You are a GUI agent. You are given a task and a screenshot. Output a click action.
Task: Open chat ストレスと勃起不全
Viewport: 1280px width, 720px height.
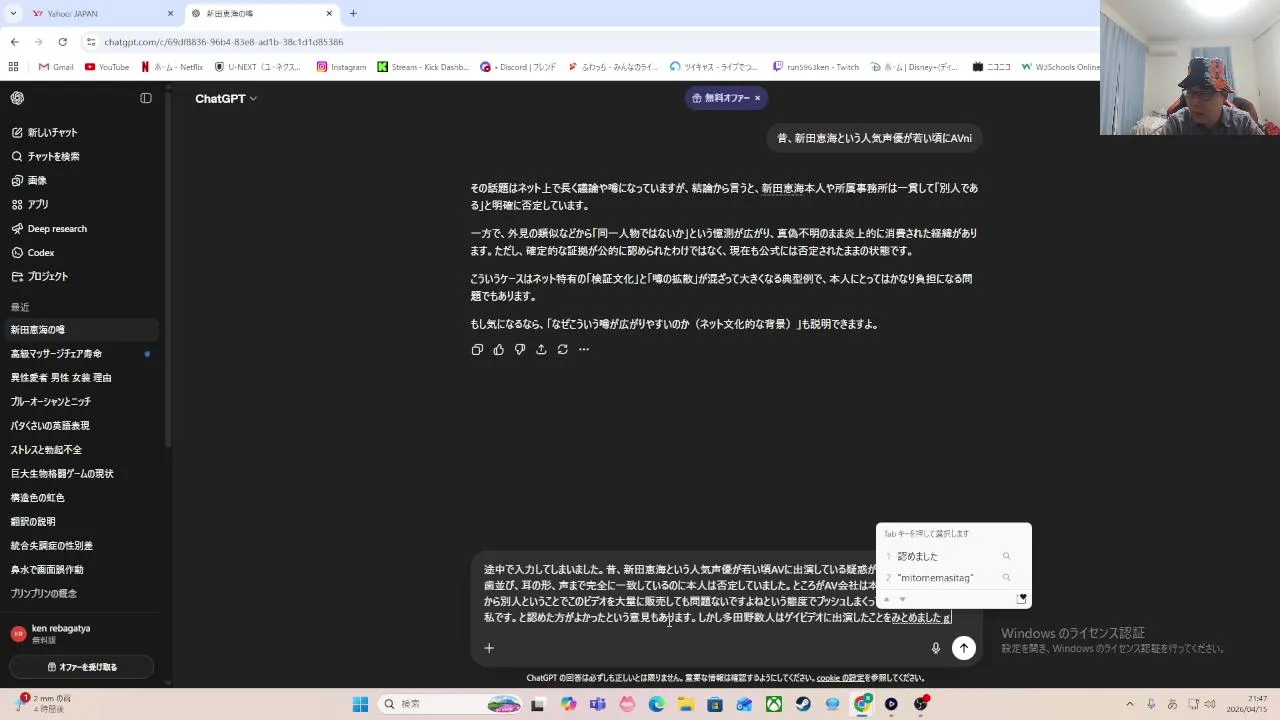[80, 450]
